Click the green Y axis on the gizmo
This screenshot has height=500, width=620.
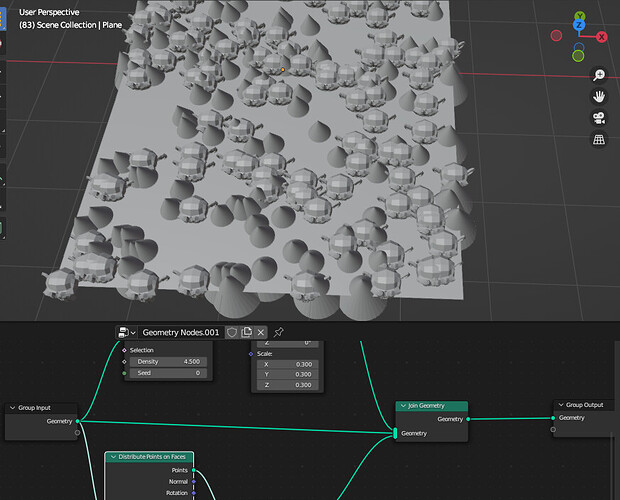point(580,17)
